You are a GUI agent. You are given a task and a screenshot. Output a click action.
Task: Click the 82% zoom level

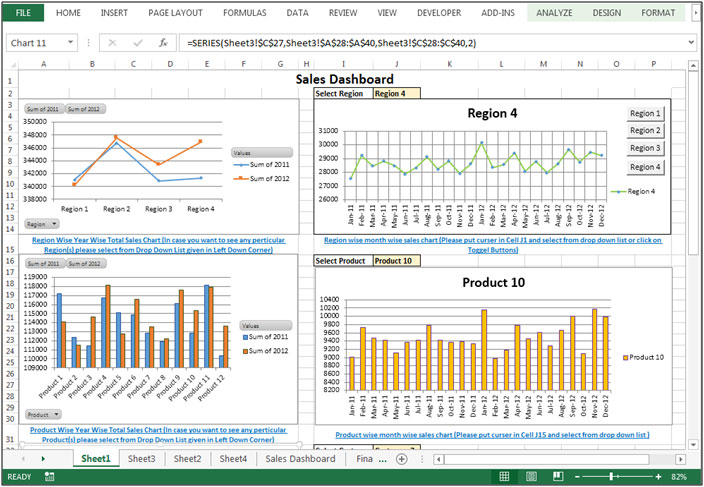coord(679,477)
